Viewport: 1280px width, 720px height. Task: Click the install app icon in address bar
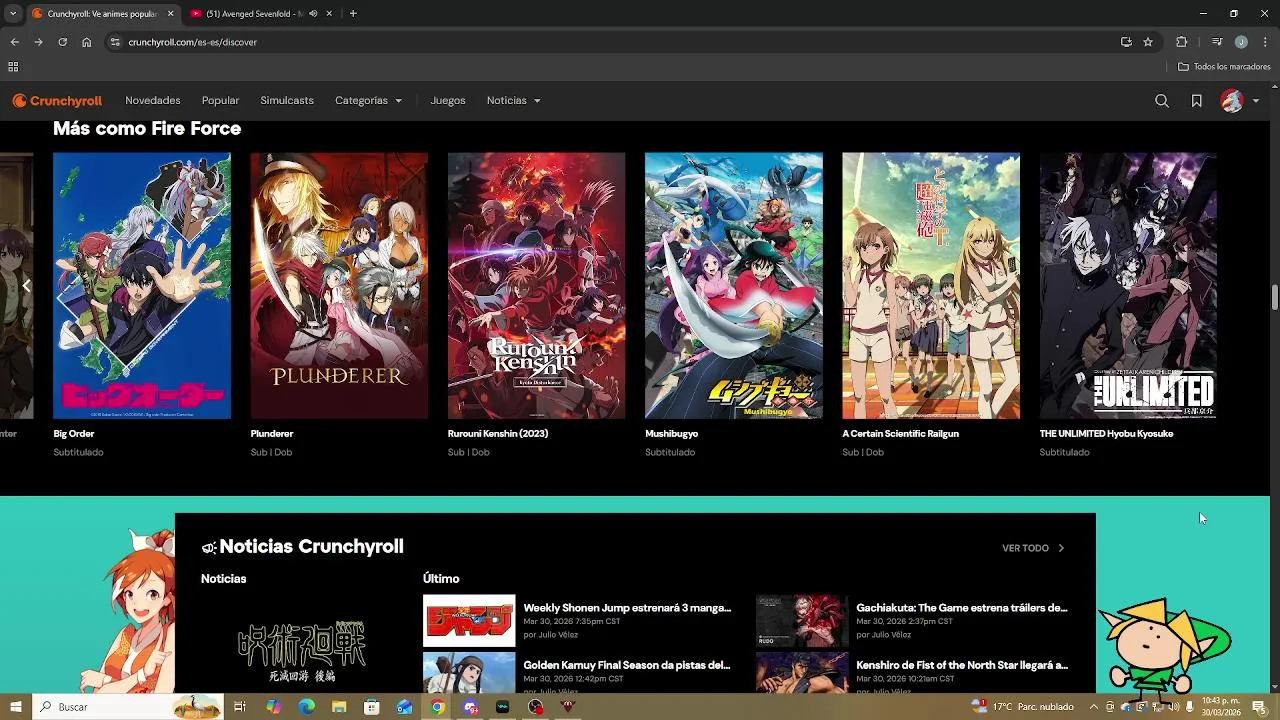[x=1126, y=42]
